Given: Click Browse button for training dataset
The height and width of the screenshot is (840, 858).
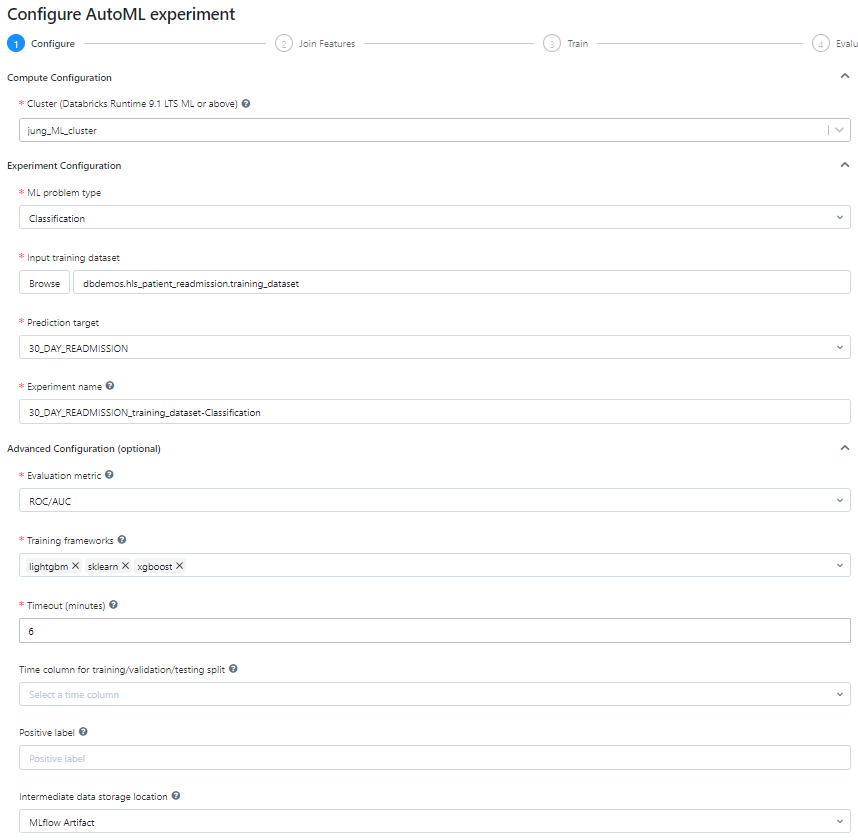Looking at the screenshot, I should pos(44,282).
